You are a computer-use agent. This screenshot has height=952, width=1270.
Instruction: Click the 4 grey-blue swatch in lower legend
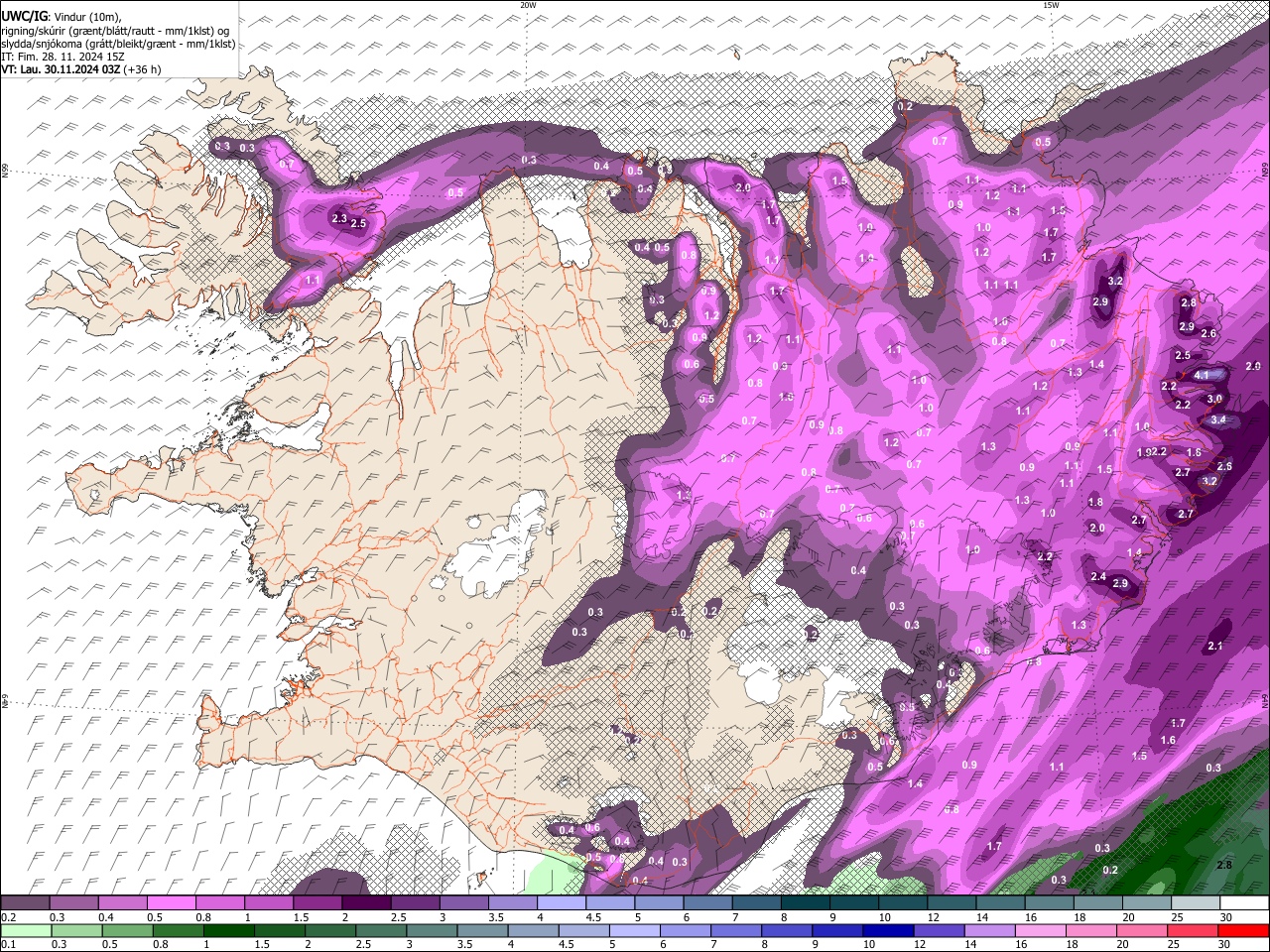532,931
